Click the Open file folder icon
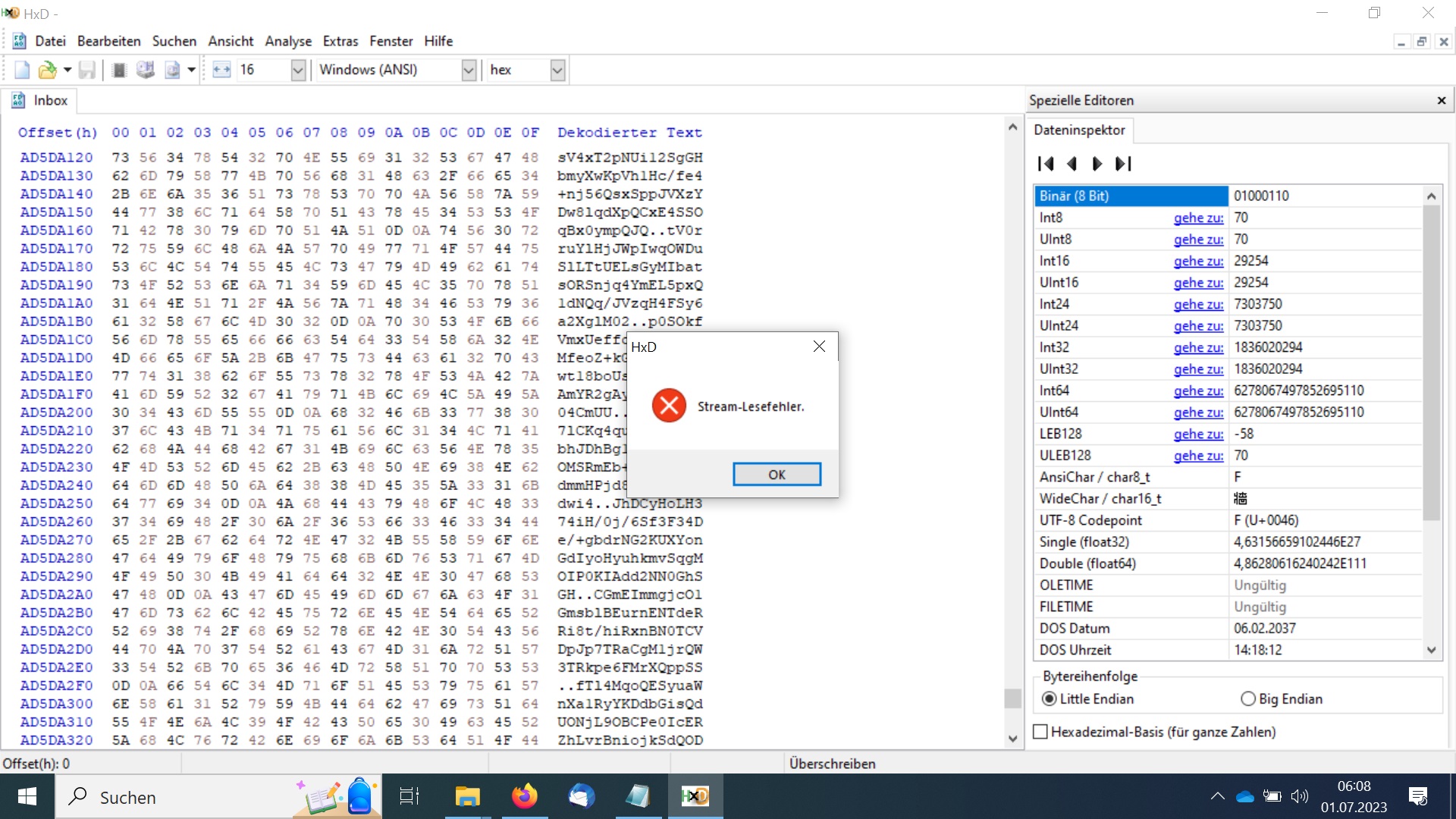 pos(47,70)
